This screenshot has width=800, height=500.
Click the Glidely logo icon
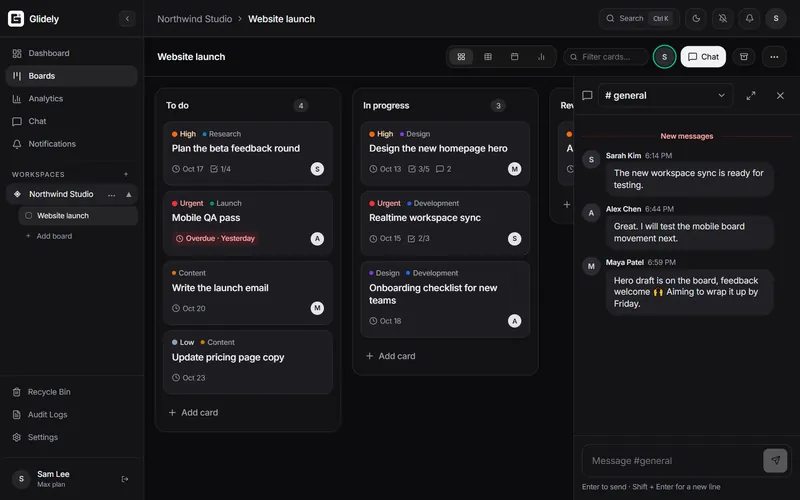[x=16, y=19]
